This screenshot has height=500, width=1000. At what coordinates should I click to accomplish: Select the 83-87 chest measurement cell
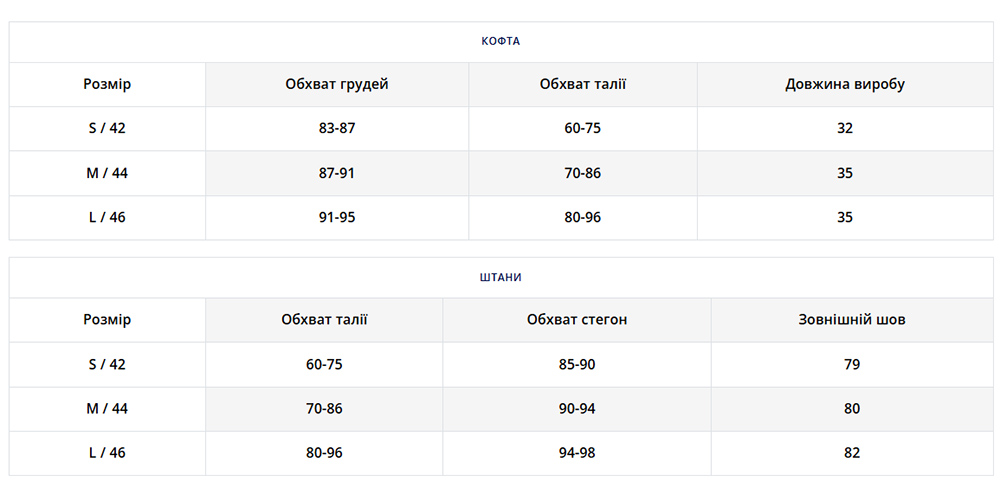[x=337, y=128]
